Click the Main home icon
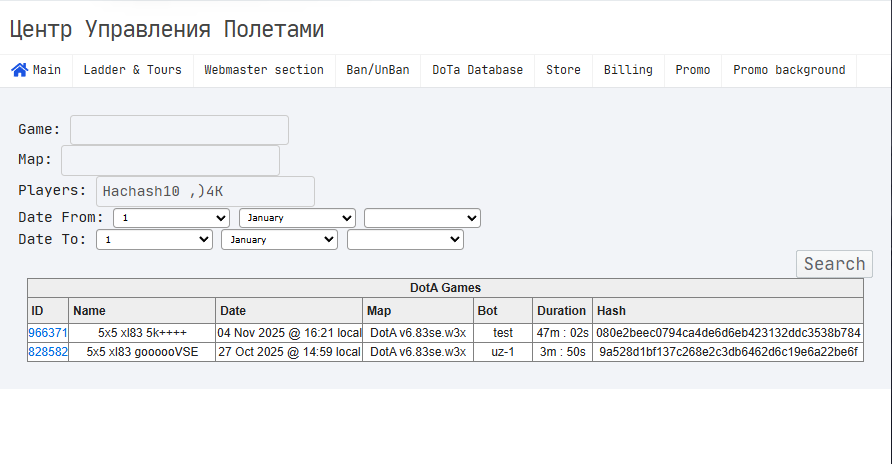Image resolution: width=892 pixels, height=464 pixels. click(19, 70)
